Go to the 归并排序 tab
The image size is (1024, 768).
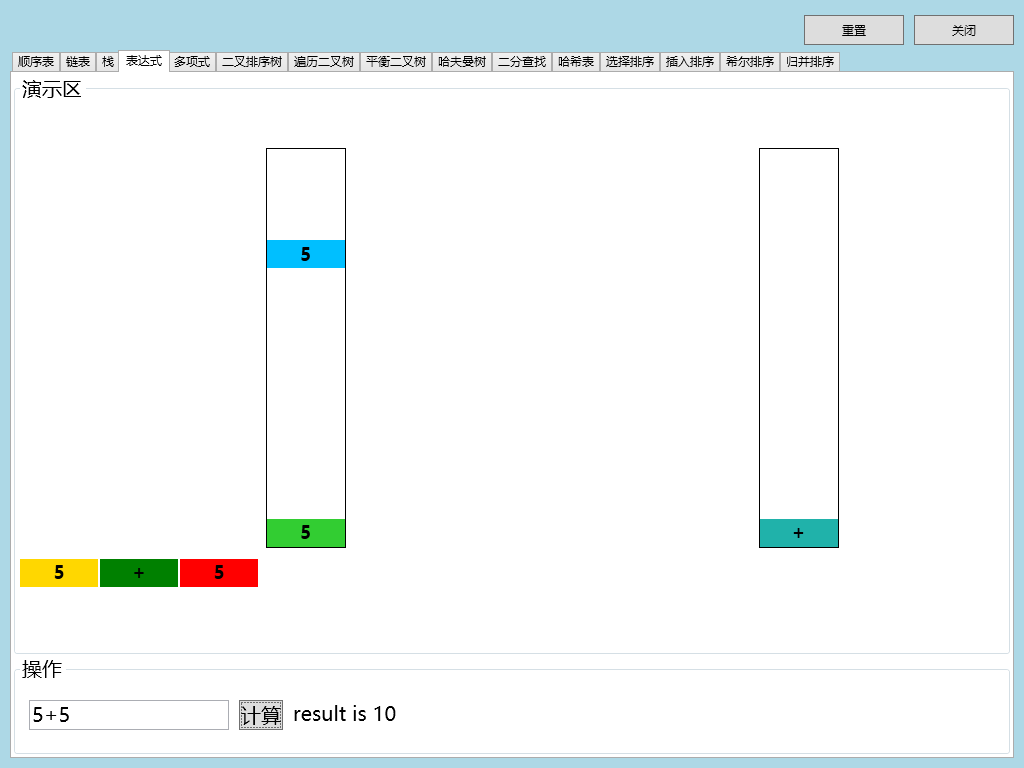tap(810, 62)
